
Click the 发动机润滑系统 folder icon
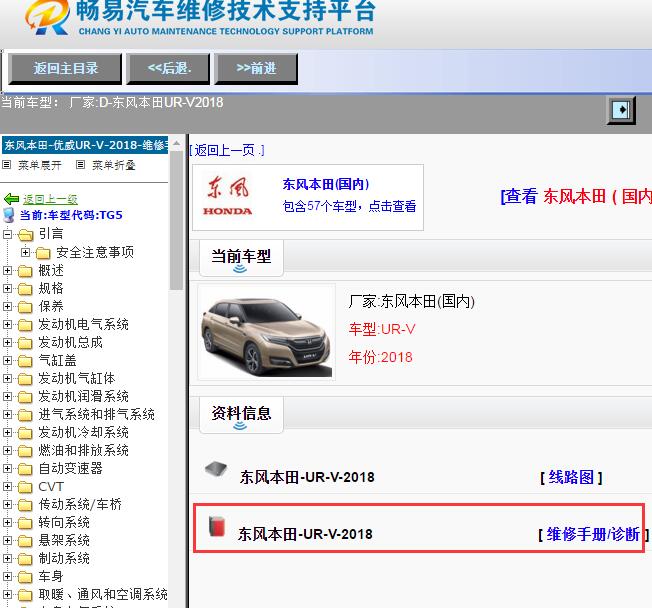25,397
